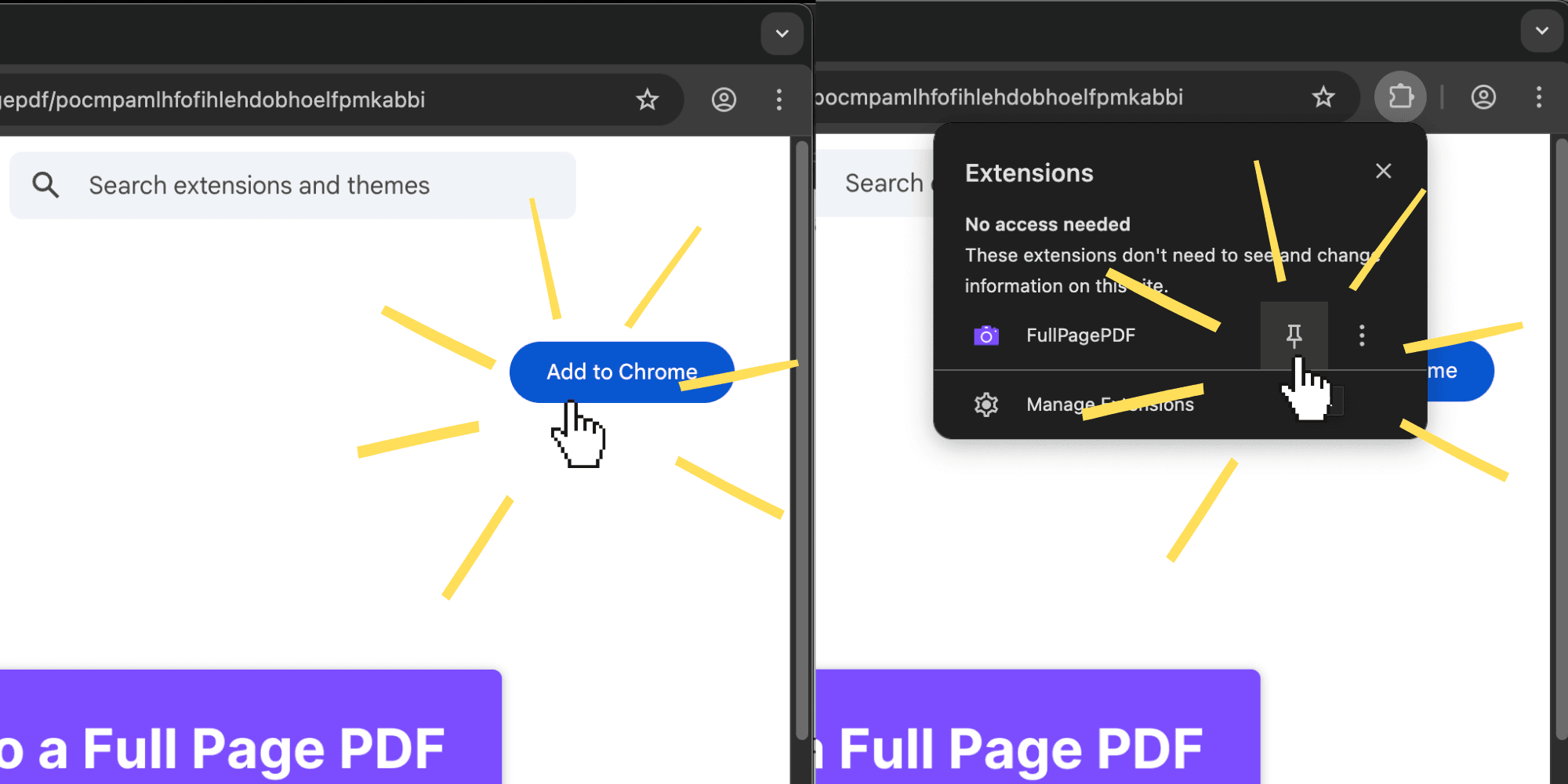Screen dimensions: 1568x784
Task: Click address bar URL in left window
Action: tap(213, 100)
